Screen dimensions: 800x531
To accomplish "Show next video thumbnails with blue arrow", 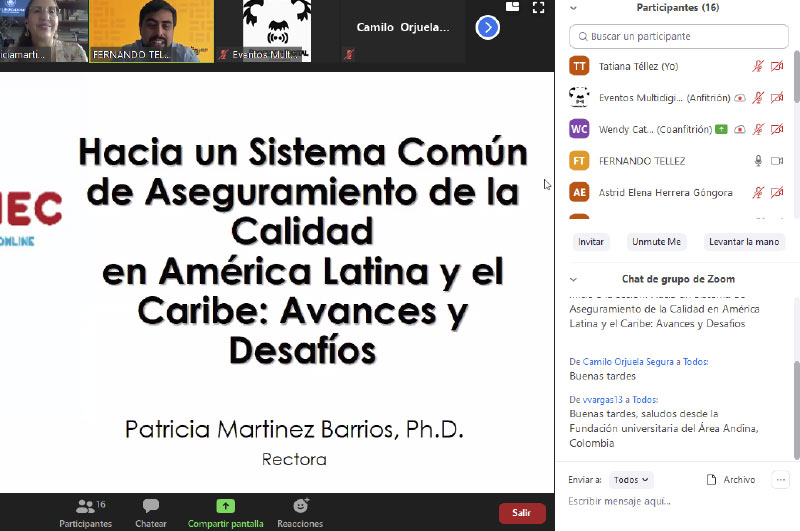I will 487,27.
